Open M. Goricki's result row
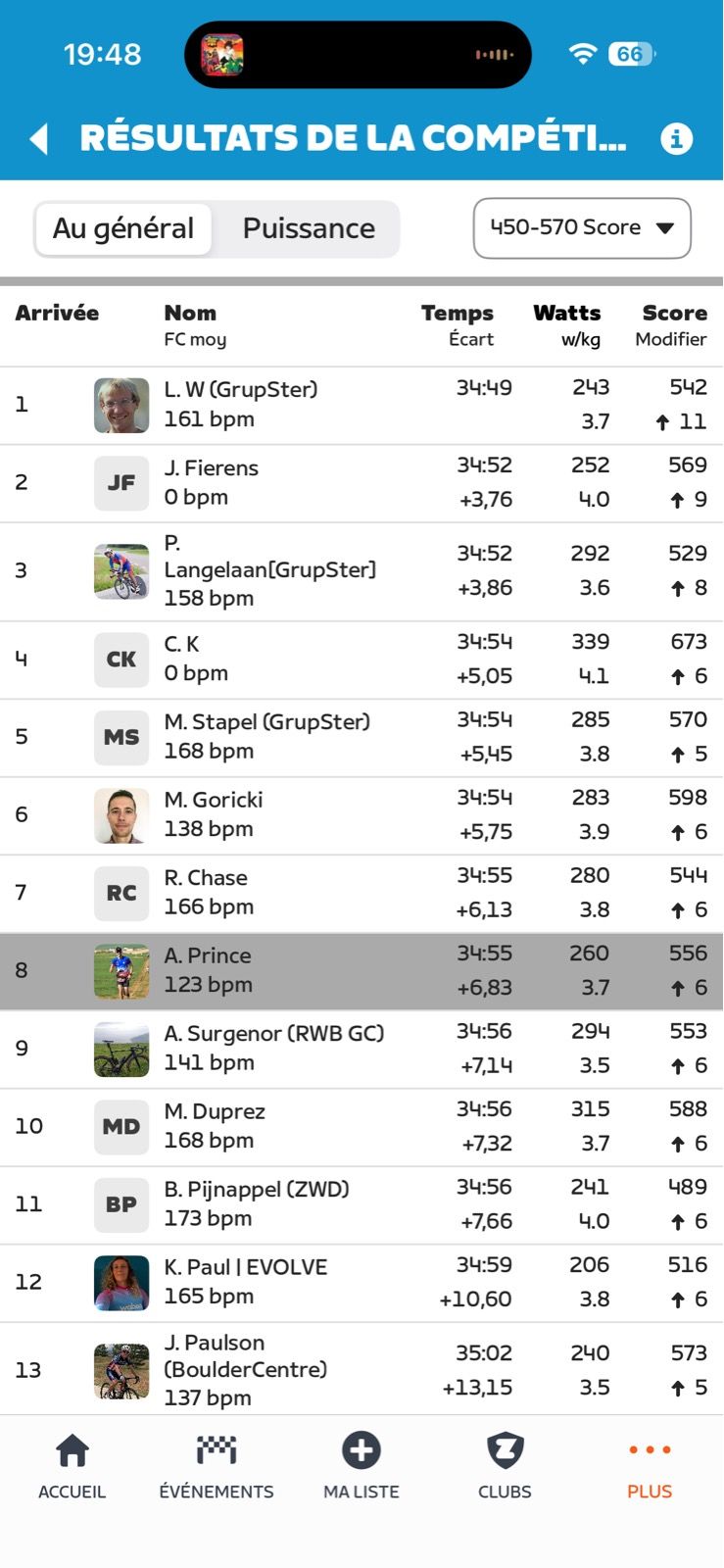Image resolution: width=724 pixels, height=1568 pixels. pyautogui.click(x=362, y=814)
